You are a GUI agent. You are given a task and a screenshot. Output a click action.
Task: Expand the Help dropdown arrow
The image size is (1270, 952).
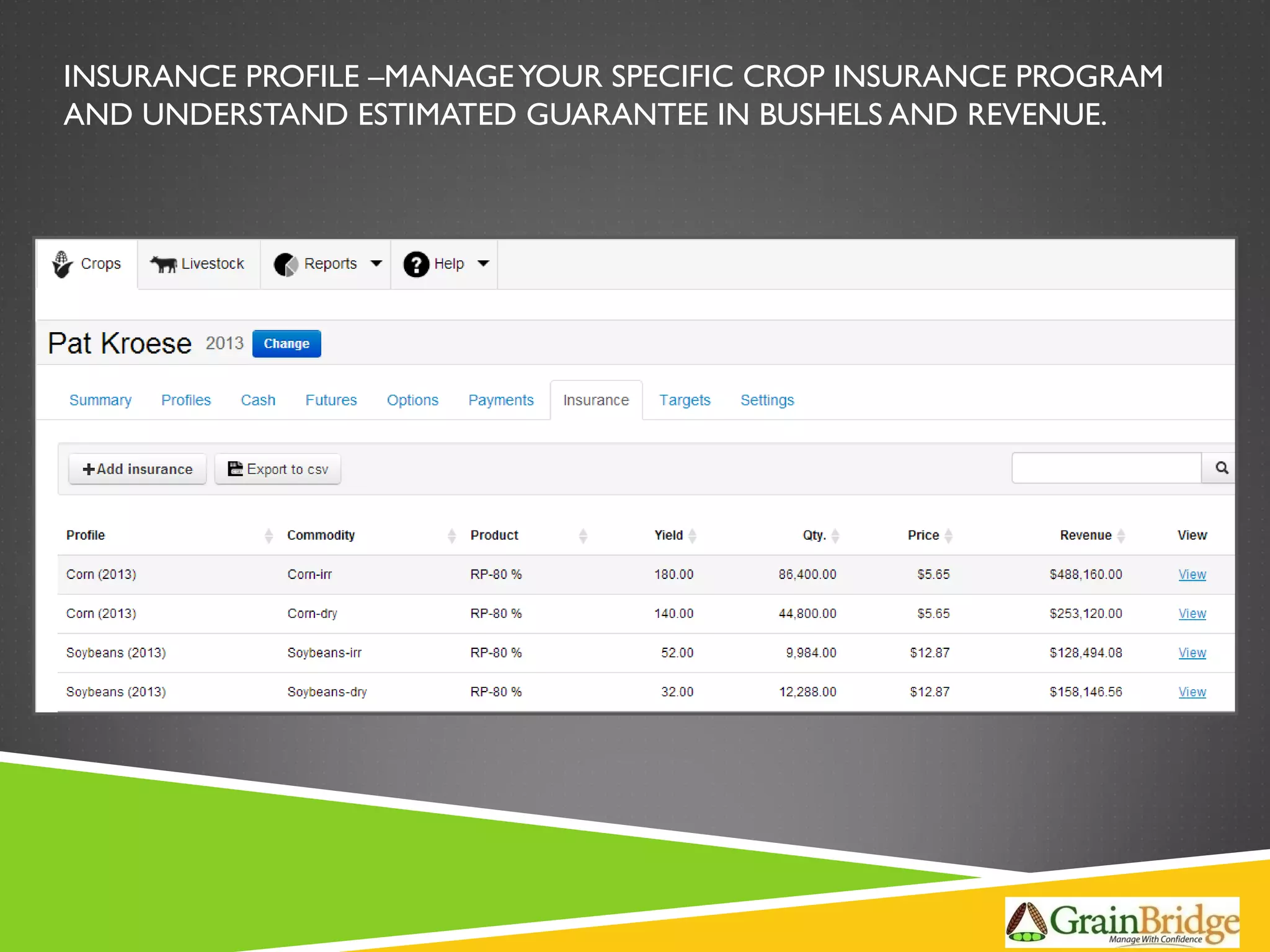point(483,263)
